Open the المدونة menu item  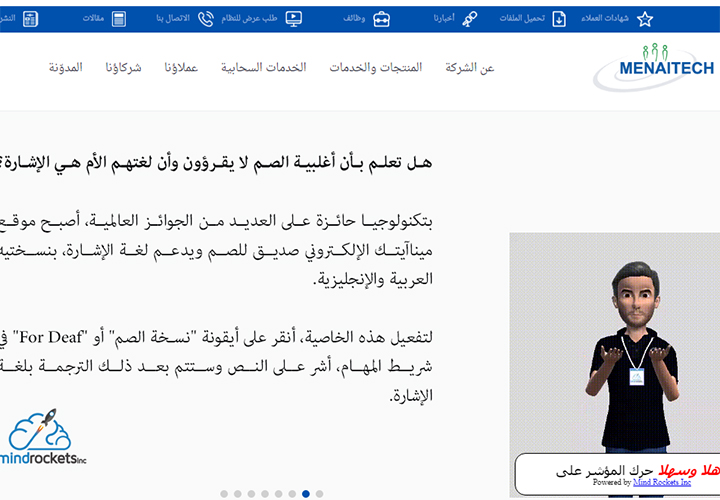[x=66, y=67]
